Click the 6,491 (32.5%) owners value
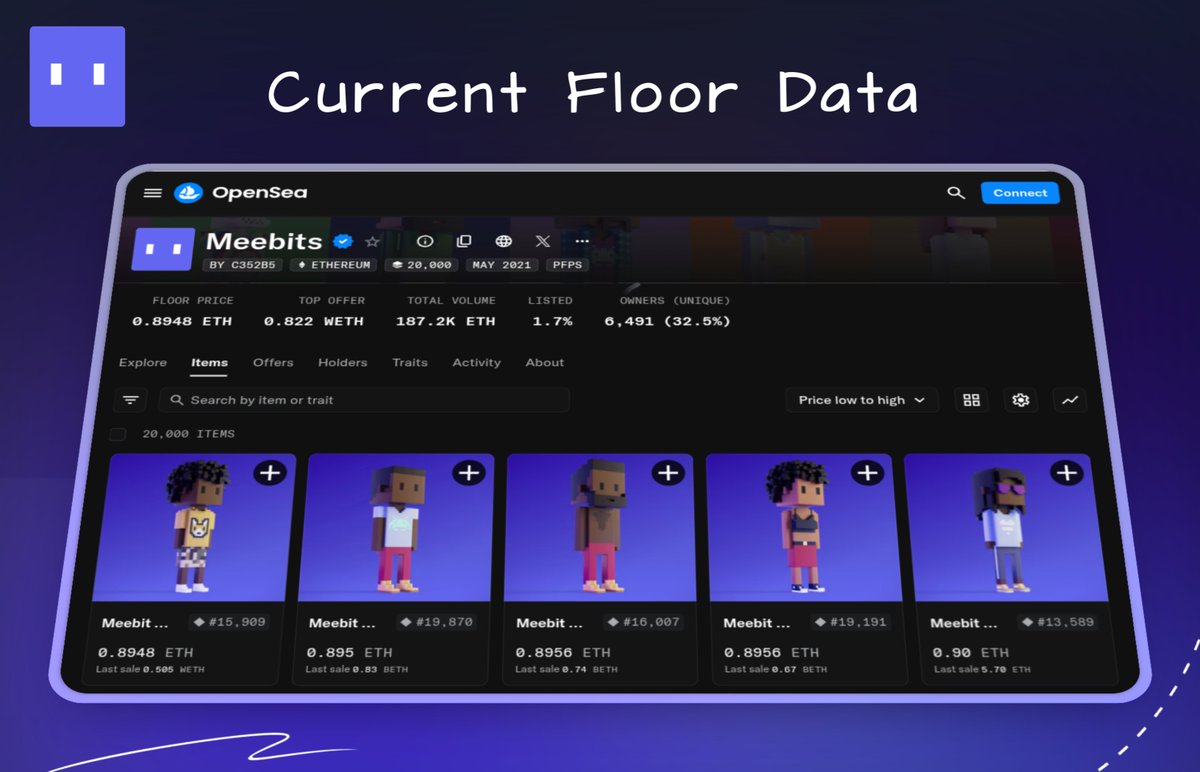 coord(667,322)
